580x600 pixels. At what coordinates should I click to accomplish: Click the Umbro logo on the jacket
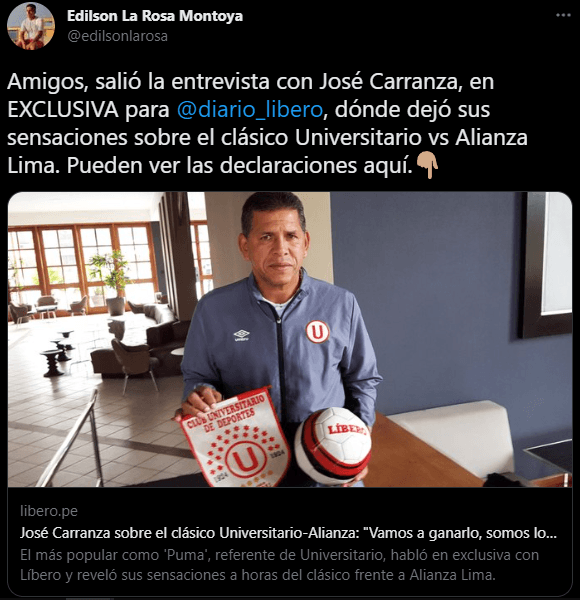pyautogui.click(x=241, y=335)
